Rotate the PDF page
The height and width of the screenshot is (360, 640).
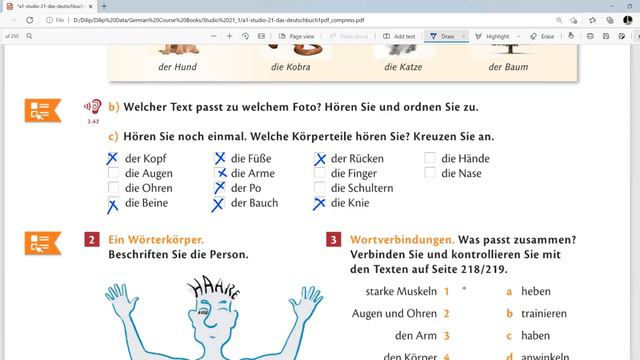(x=245, y=36)
